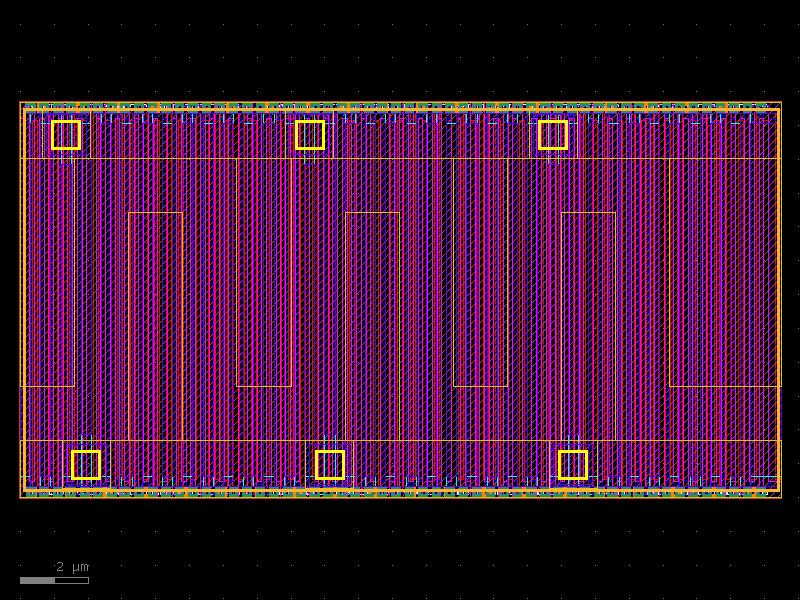Select the bottom-center yellow via marker

point(329,463)
